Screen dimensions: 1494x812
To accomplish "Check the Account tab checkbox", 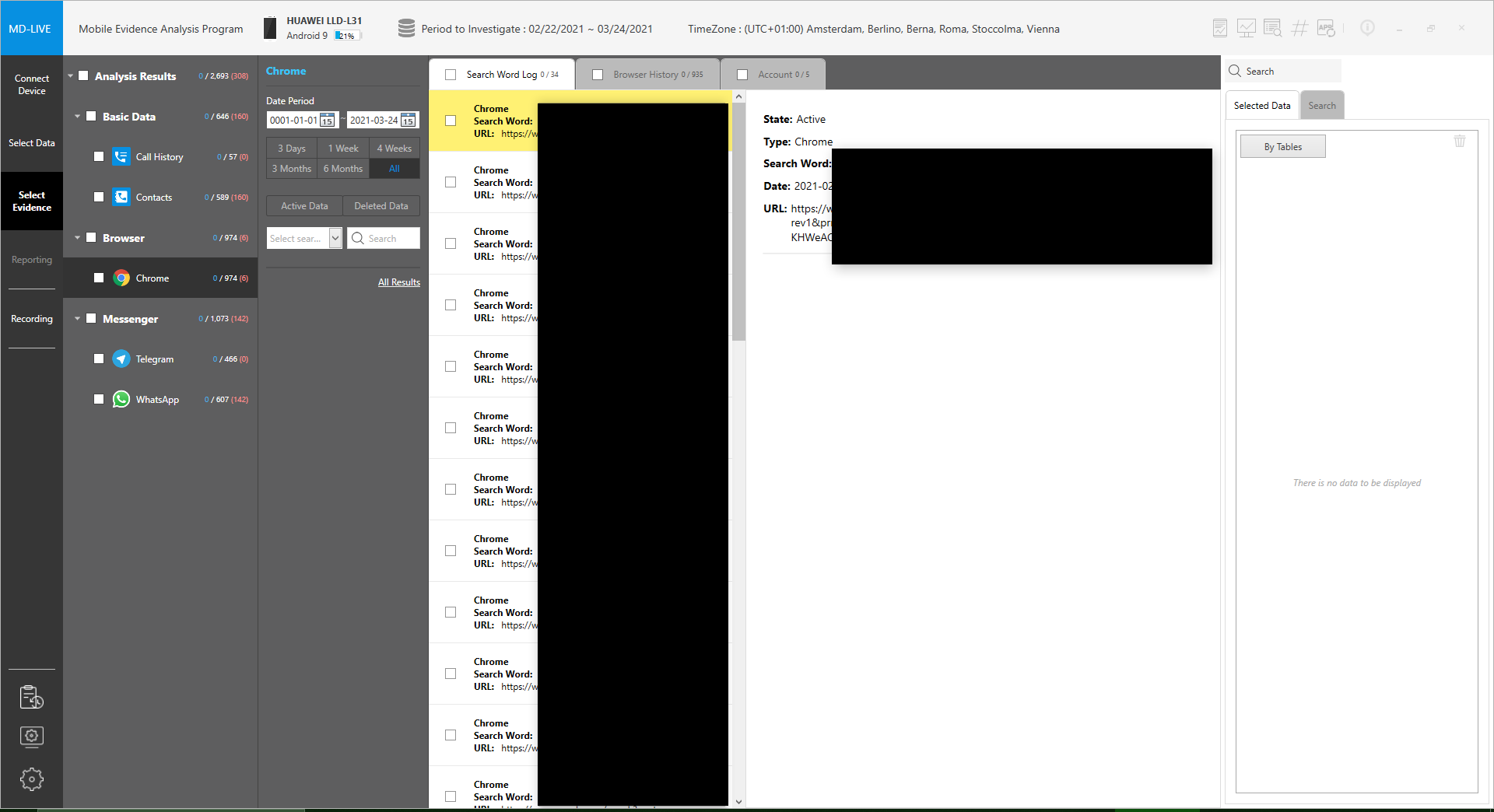I will 742,75.
